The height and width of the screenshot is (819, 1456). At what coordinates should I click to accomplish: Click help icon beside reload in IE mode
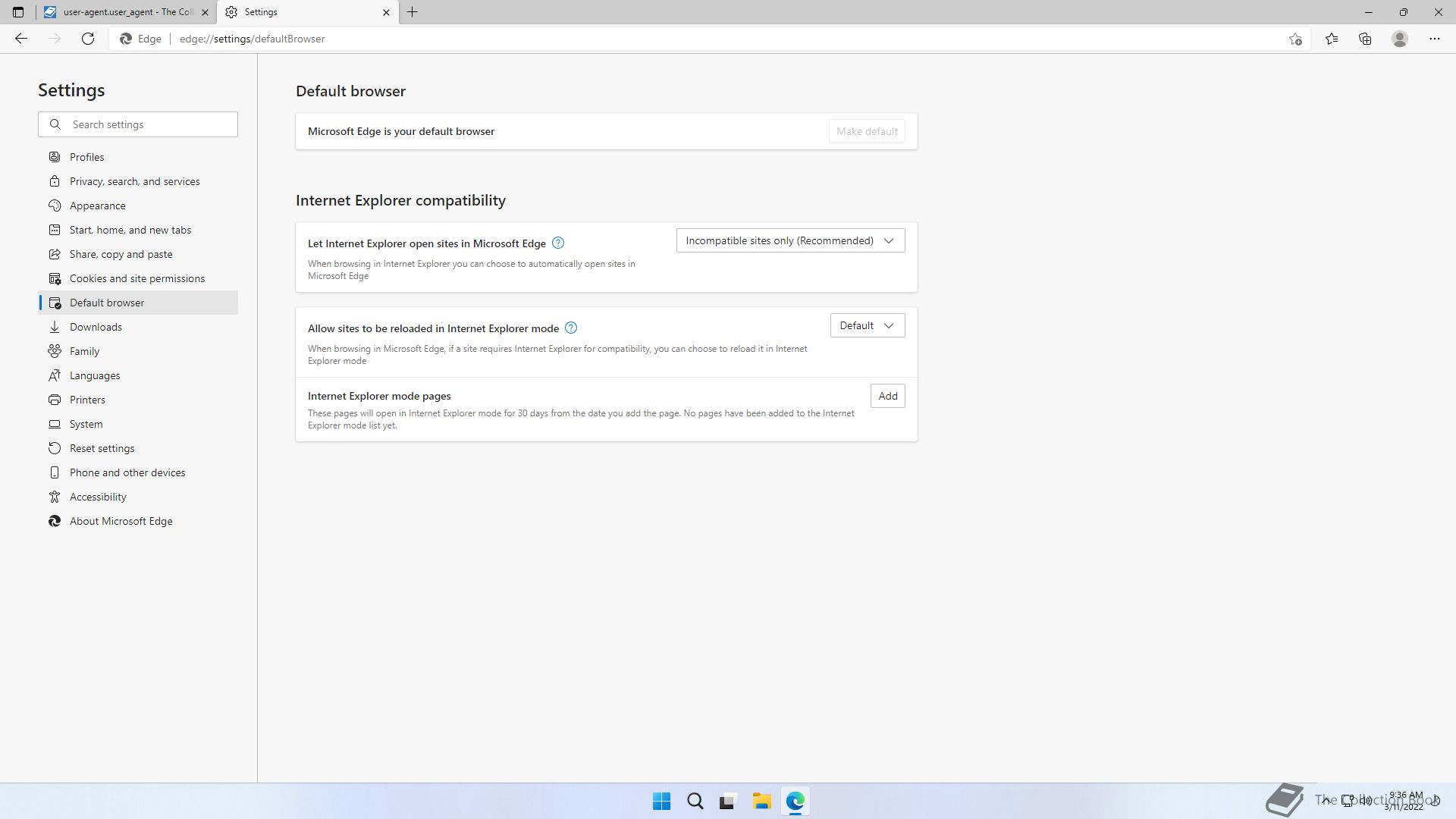(x=571, y=328)
